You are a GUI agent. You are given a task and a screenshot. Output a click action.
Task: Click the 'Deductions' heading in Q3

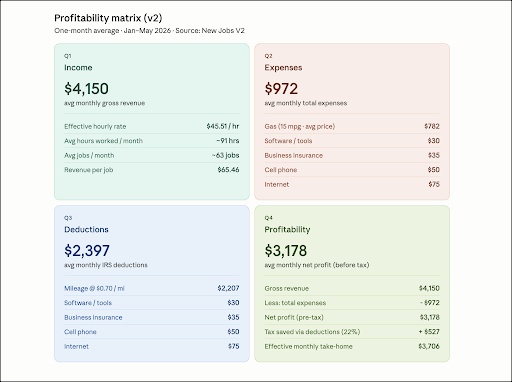(x=86, y=229)
